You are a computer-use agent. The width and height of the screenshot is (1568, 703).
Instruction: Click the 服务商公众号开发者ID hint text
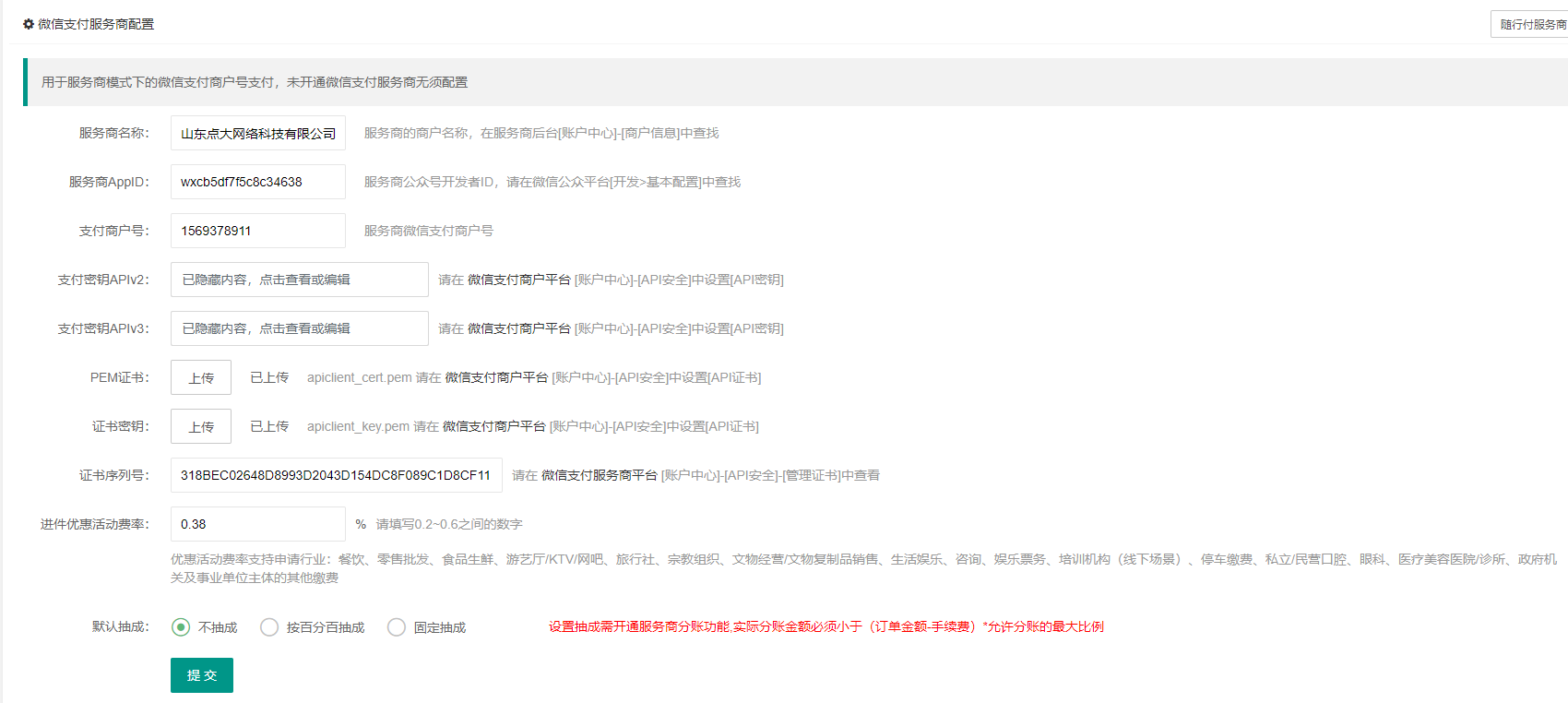coord(552,182)
